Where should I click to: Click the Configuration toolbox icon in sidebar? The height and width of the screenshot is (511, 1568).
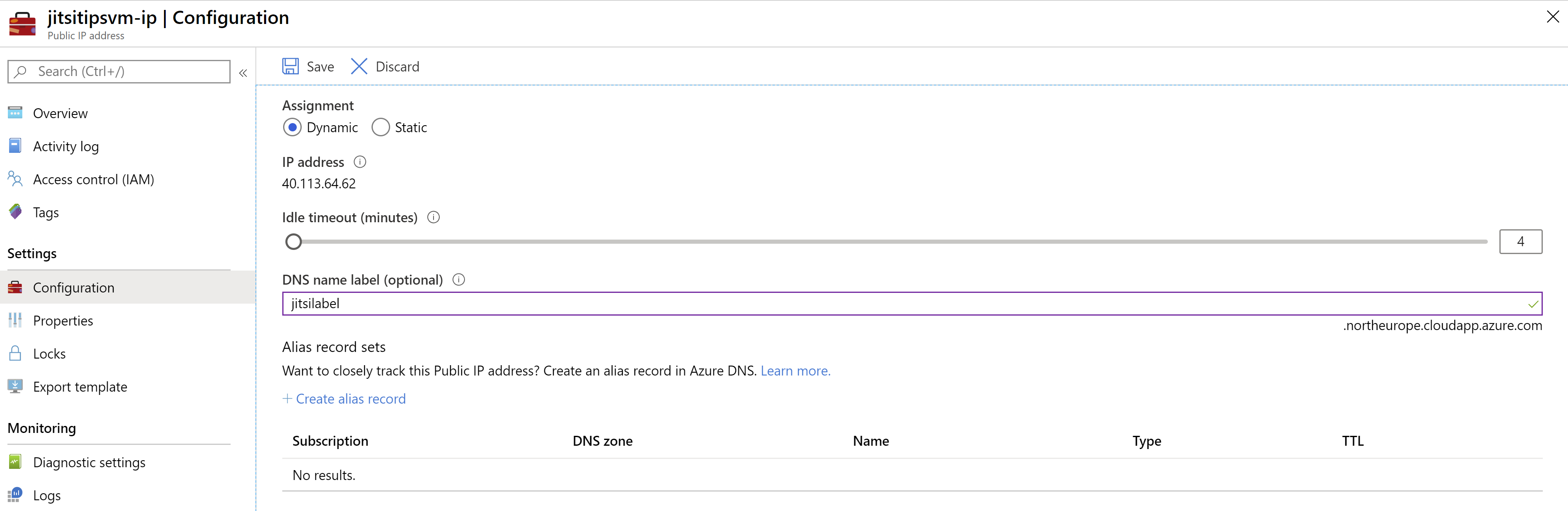[x=15, y=287]
